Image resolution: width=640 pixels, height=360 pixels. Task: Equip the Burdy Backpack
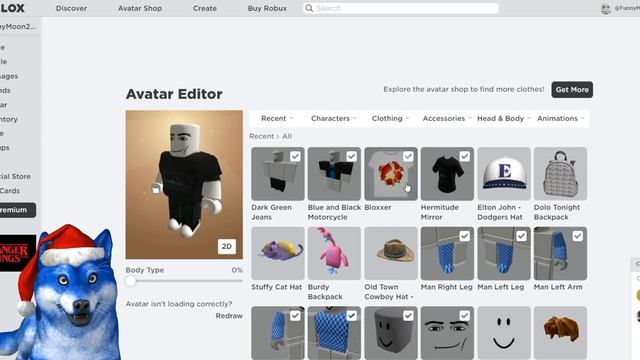click(x=334, y=253)
